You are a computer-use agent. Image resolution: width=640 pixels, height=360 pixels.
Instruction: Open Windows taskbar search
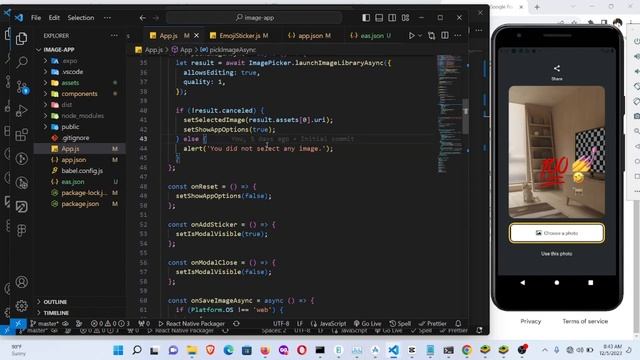[137, 350]
